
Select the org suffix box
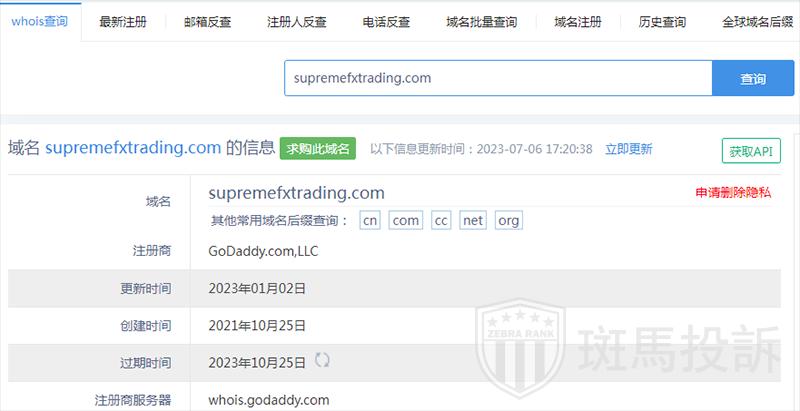[x=509, y=221]
